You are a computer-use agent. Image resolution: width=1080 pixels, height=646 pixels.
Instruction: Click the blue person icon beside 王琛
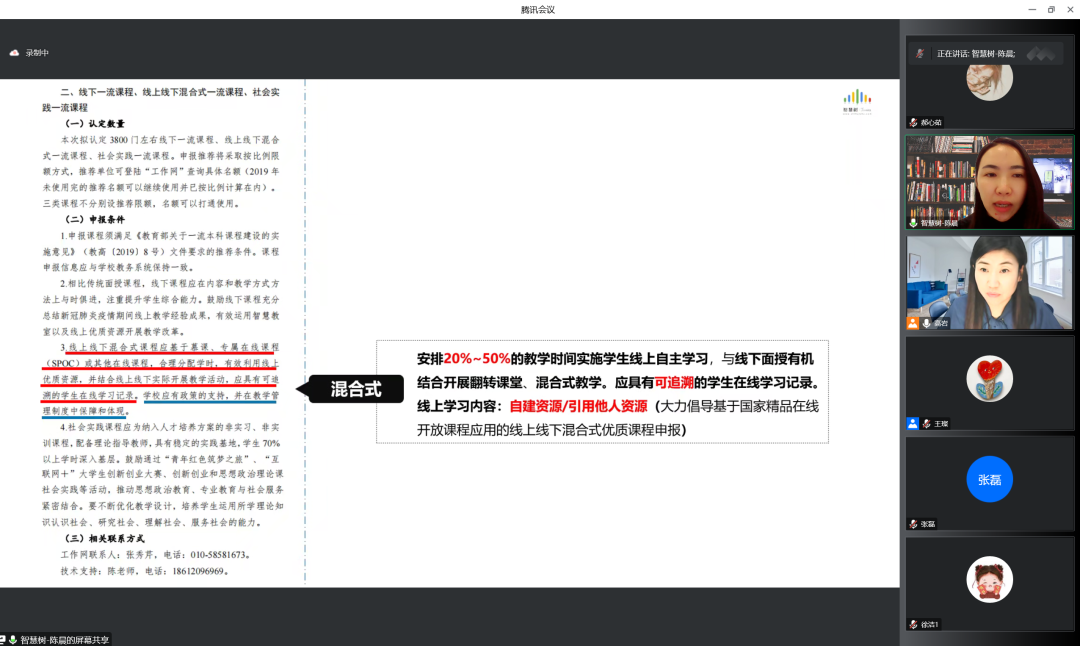click(x=913, y=423)
